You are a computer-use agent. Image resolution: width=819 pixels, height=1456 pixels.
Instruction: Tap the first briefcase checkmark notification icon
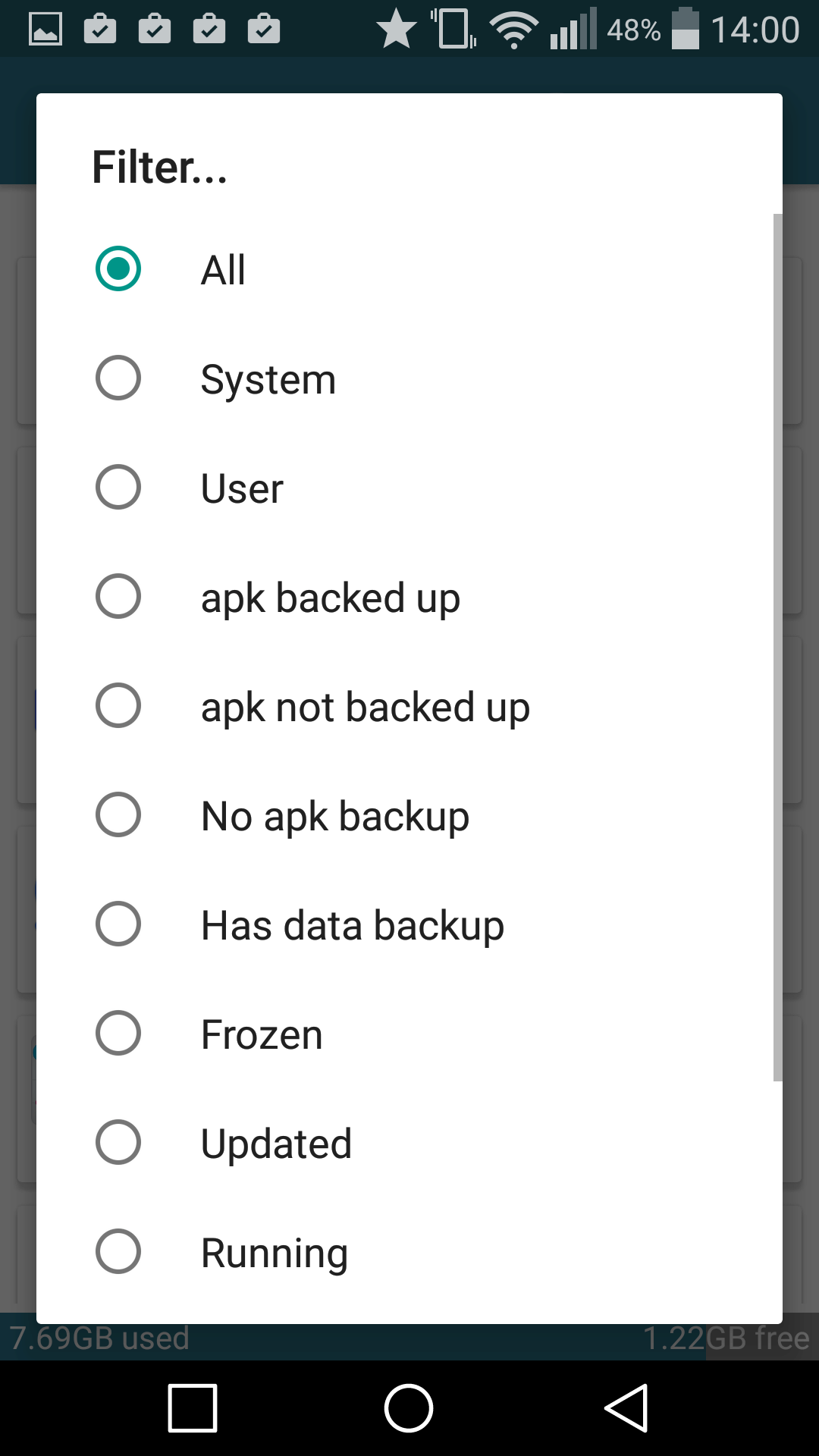(x=100, y=30)
